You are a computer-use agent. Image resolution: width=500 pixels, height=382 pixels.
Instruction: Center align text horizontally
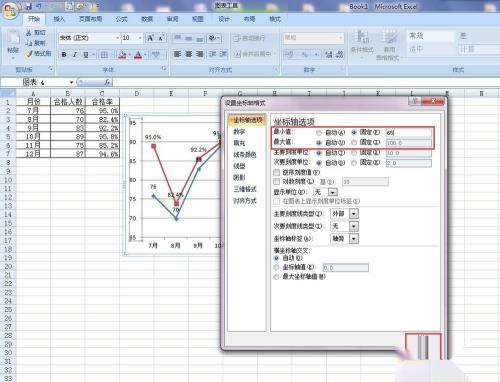[x=188, y=54]
